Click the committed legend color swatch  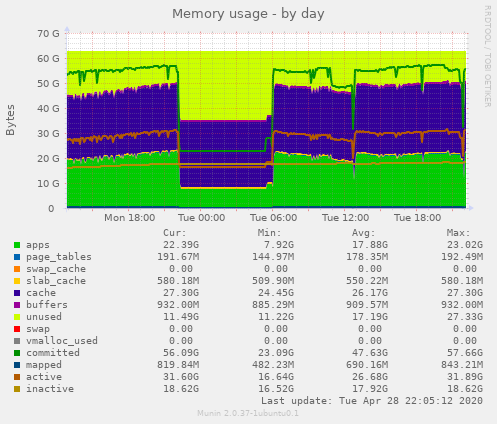[x=17, y=353]
